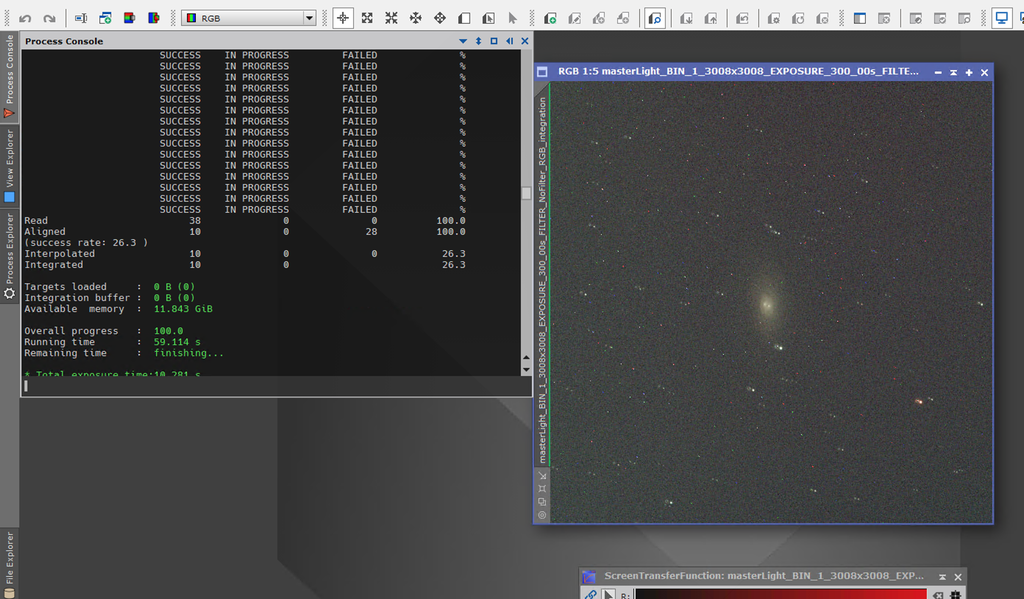Click the galaxy core in the image
This screenshot has height=599, width=1024.
tap(768, 304)
